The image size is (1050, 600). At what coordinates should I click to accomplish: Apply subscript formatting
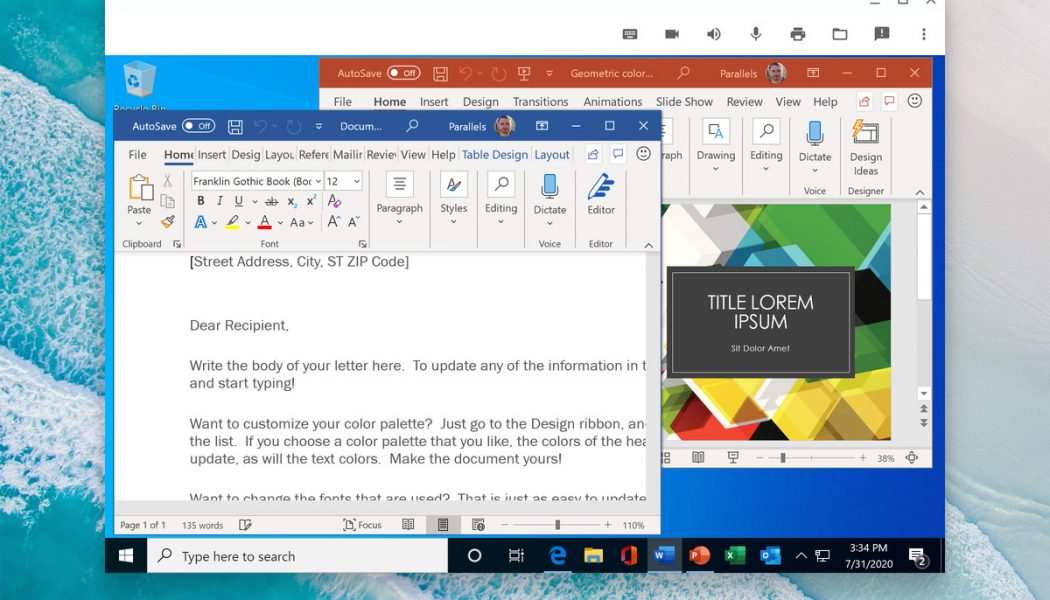293,200
